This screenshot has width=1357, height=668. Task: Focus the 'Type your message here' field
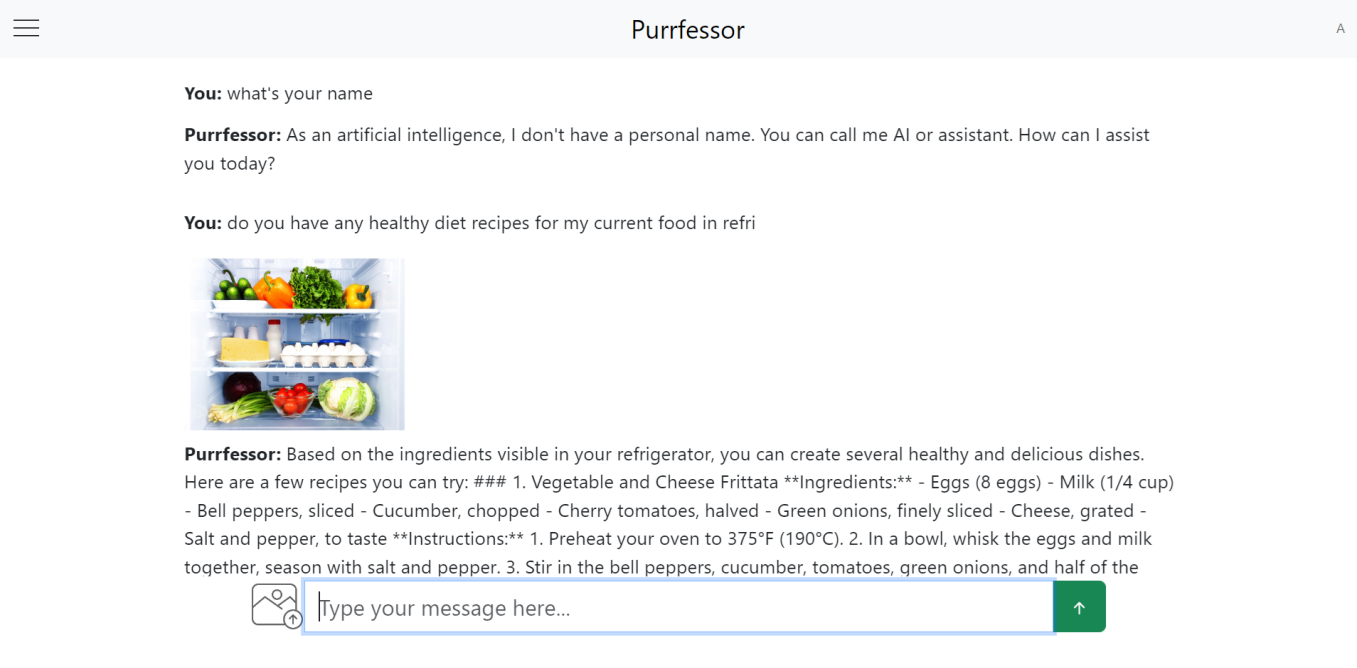point(678,607)
